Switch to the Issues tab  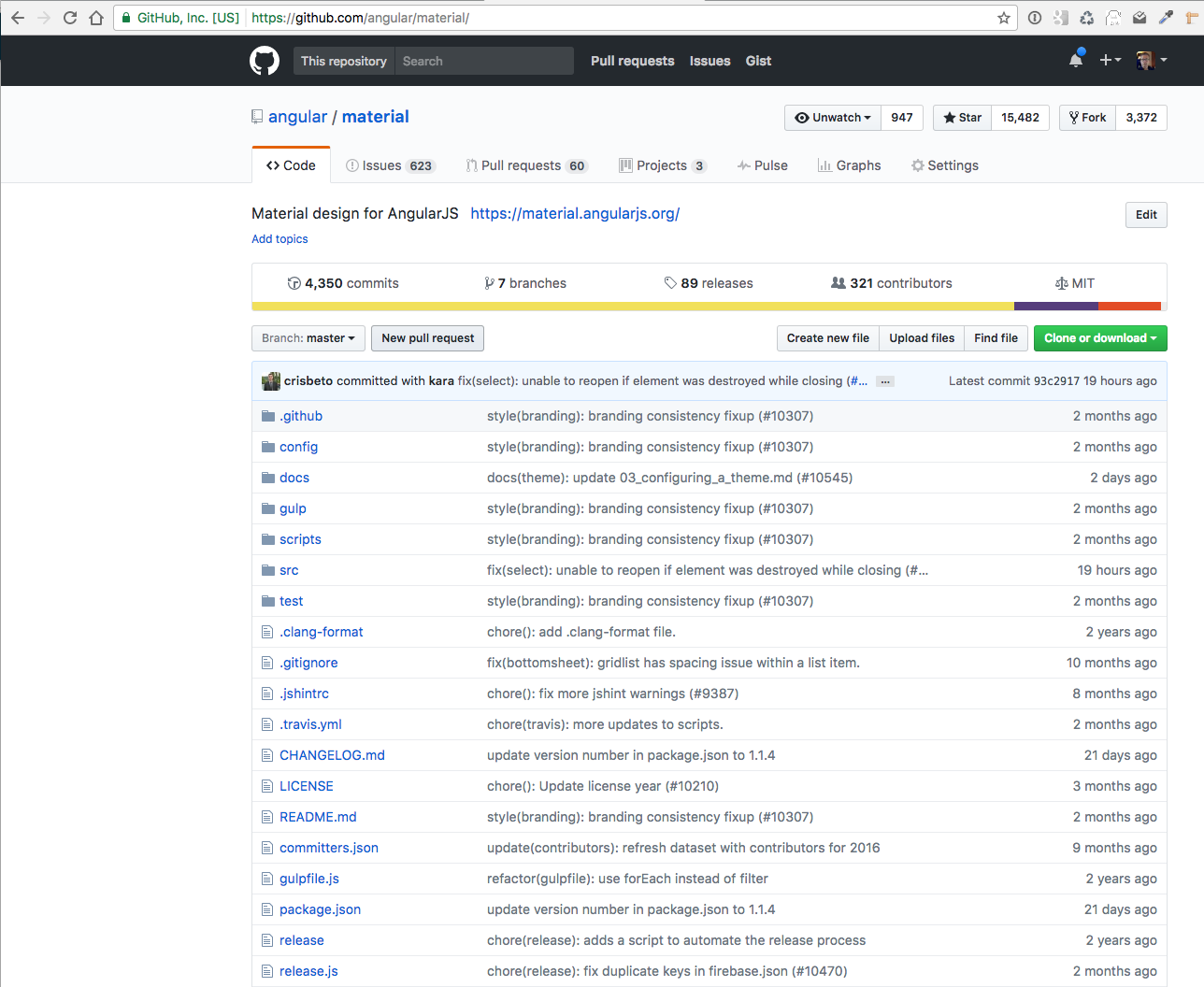coord(390,165)
